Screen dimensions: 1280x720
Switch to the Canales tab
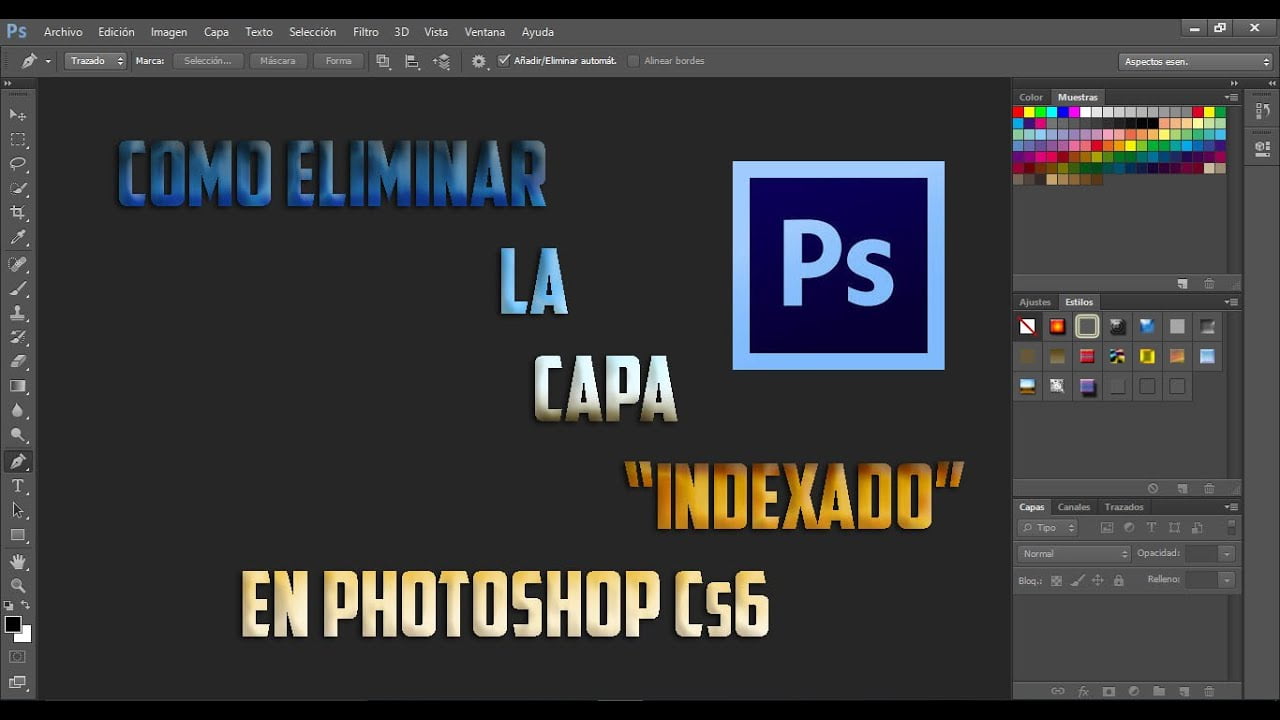point(1074,507)
